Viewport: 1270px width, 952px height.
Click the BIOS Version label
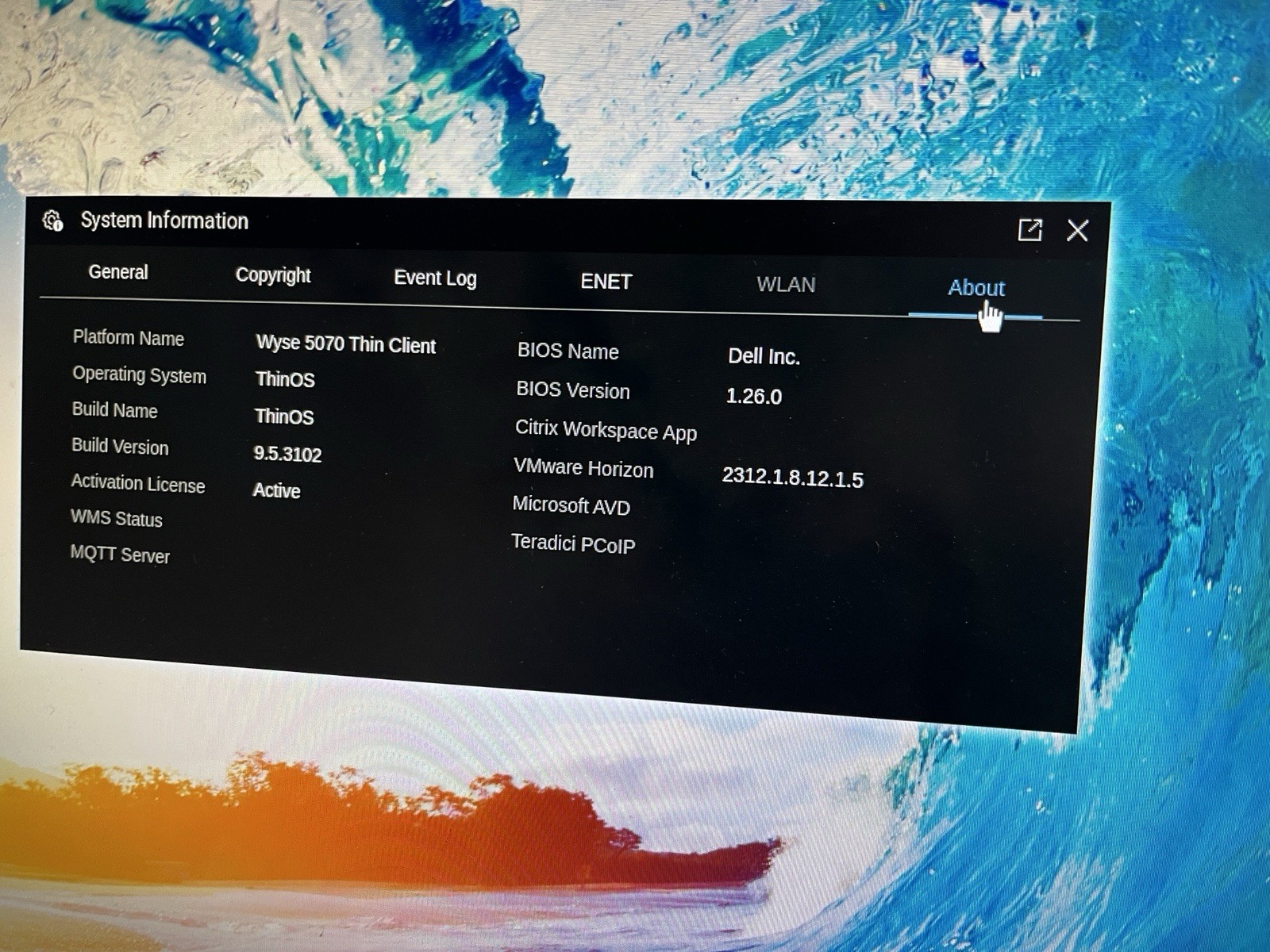click(x=573, y=390)
